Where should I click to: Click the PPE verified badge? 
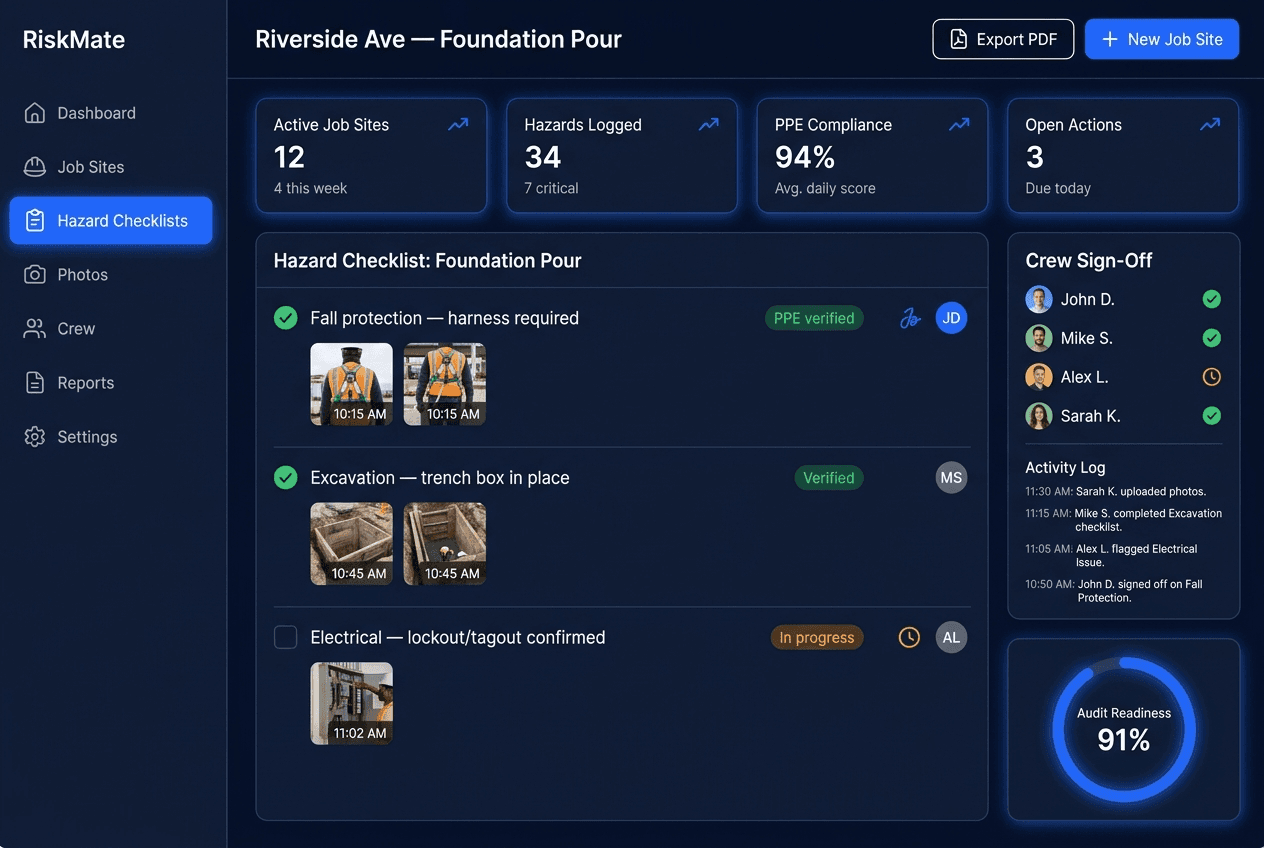click(815, 318)
